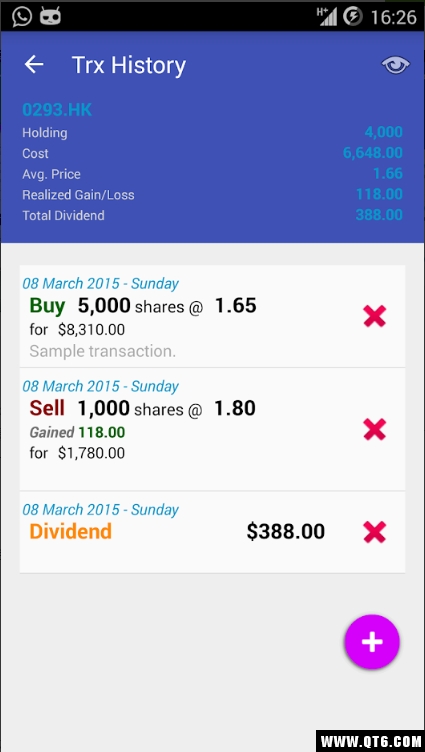
Task: Tap the Trx History title
Action: [129, 65]
